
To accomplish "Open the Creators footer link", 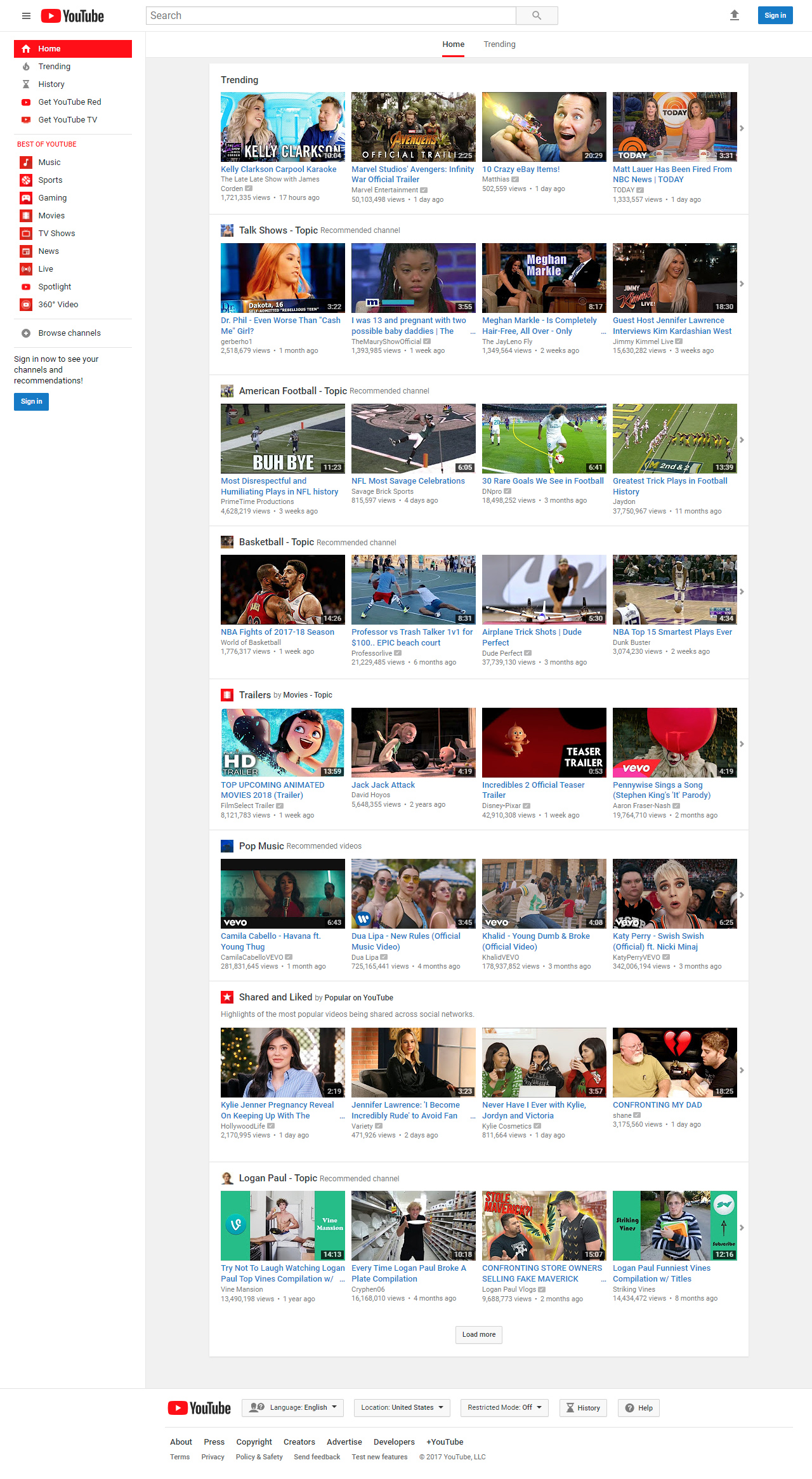I will (299, 1442).
